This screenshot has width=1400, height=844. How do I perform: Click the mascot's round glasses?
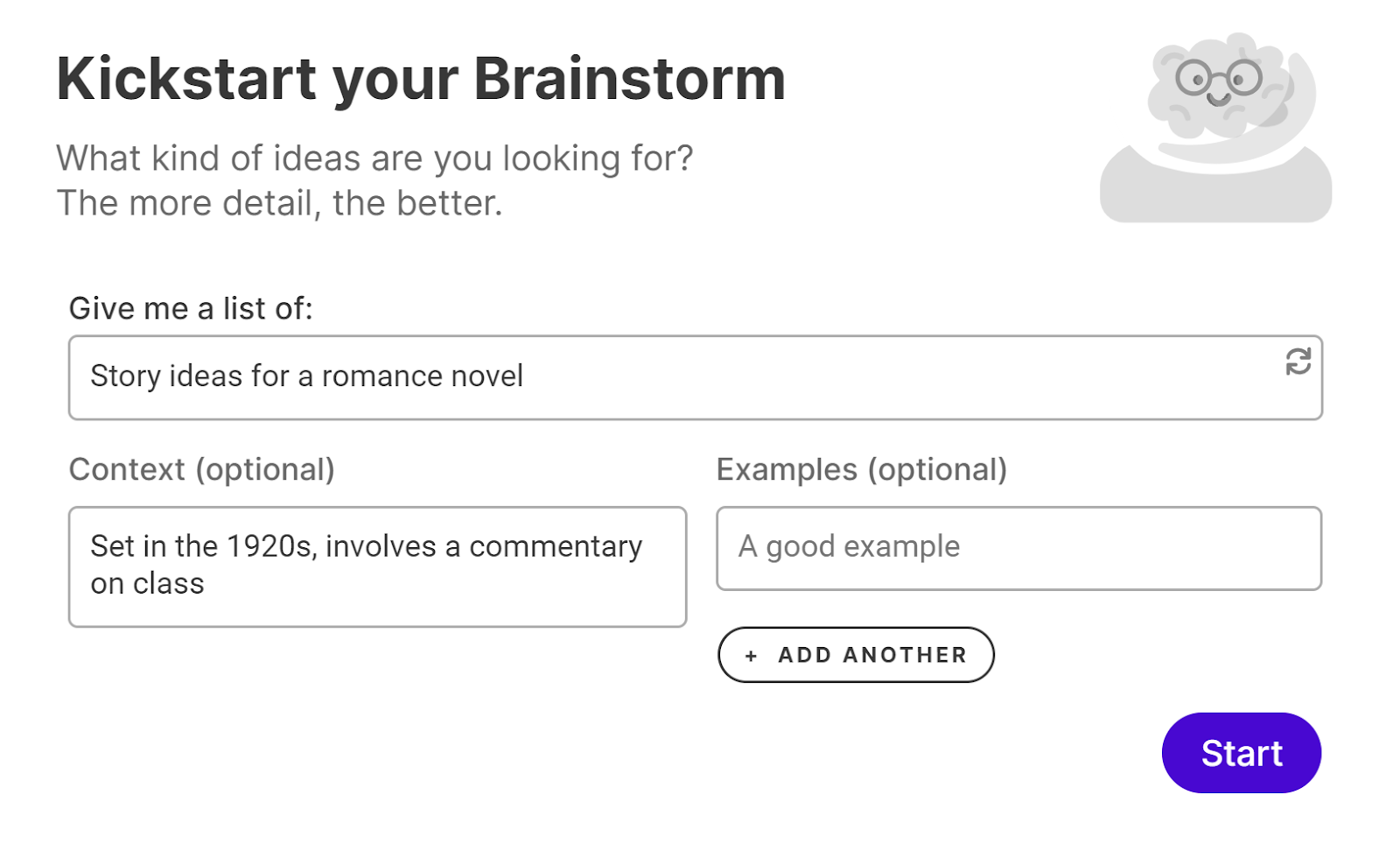(1219, 78)
